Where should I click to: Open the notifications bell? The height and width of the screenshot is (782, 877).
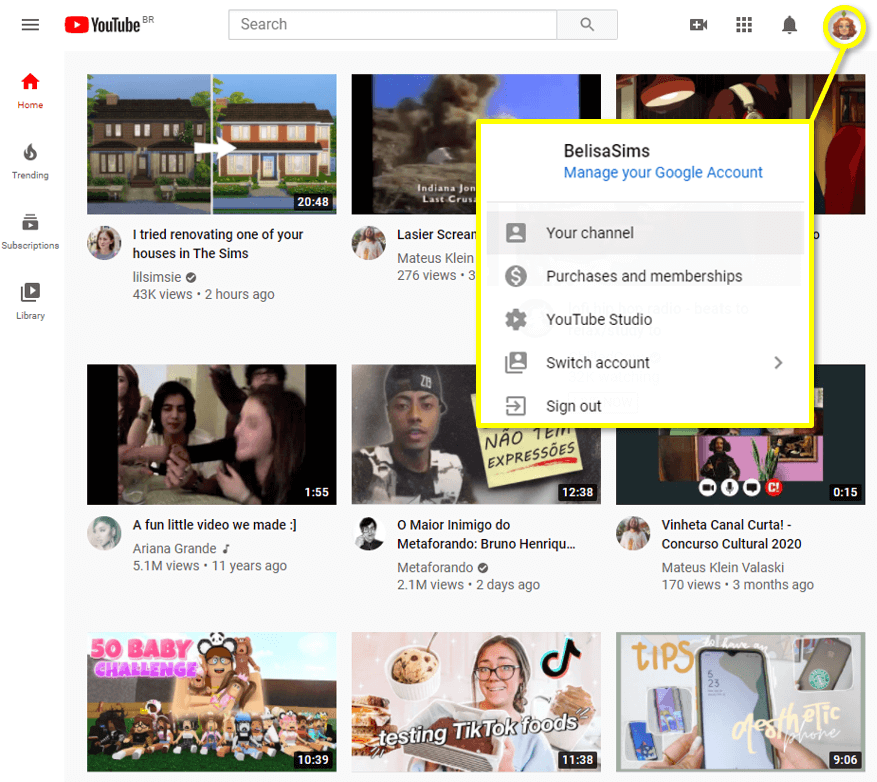pyautogui.click(x=789, y=25)
